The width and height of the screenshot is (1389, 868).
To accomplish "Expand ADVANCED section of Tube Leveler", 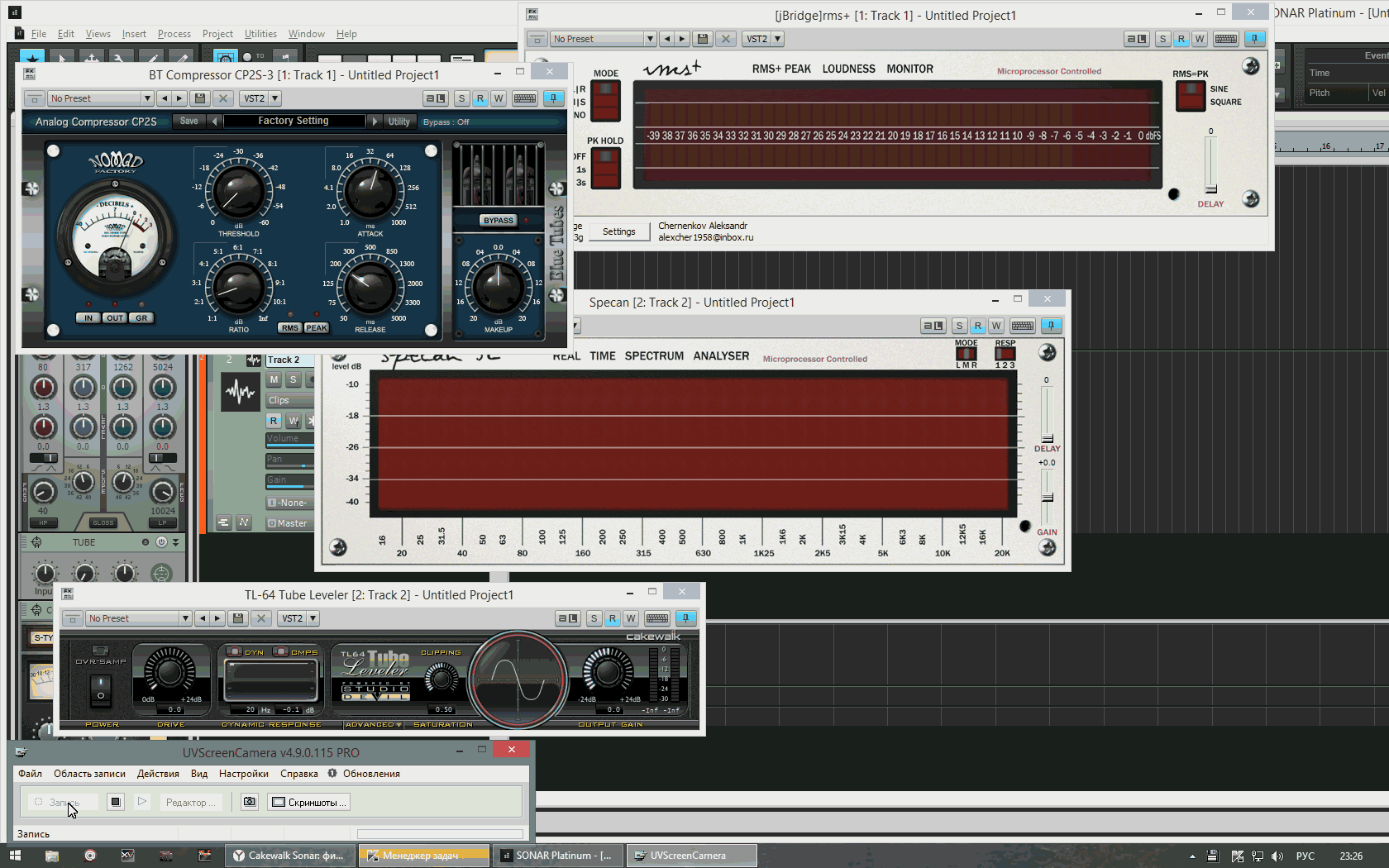I will point(373,724).
